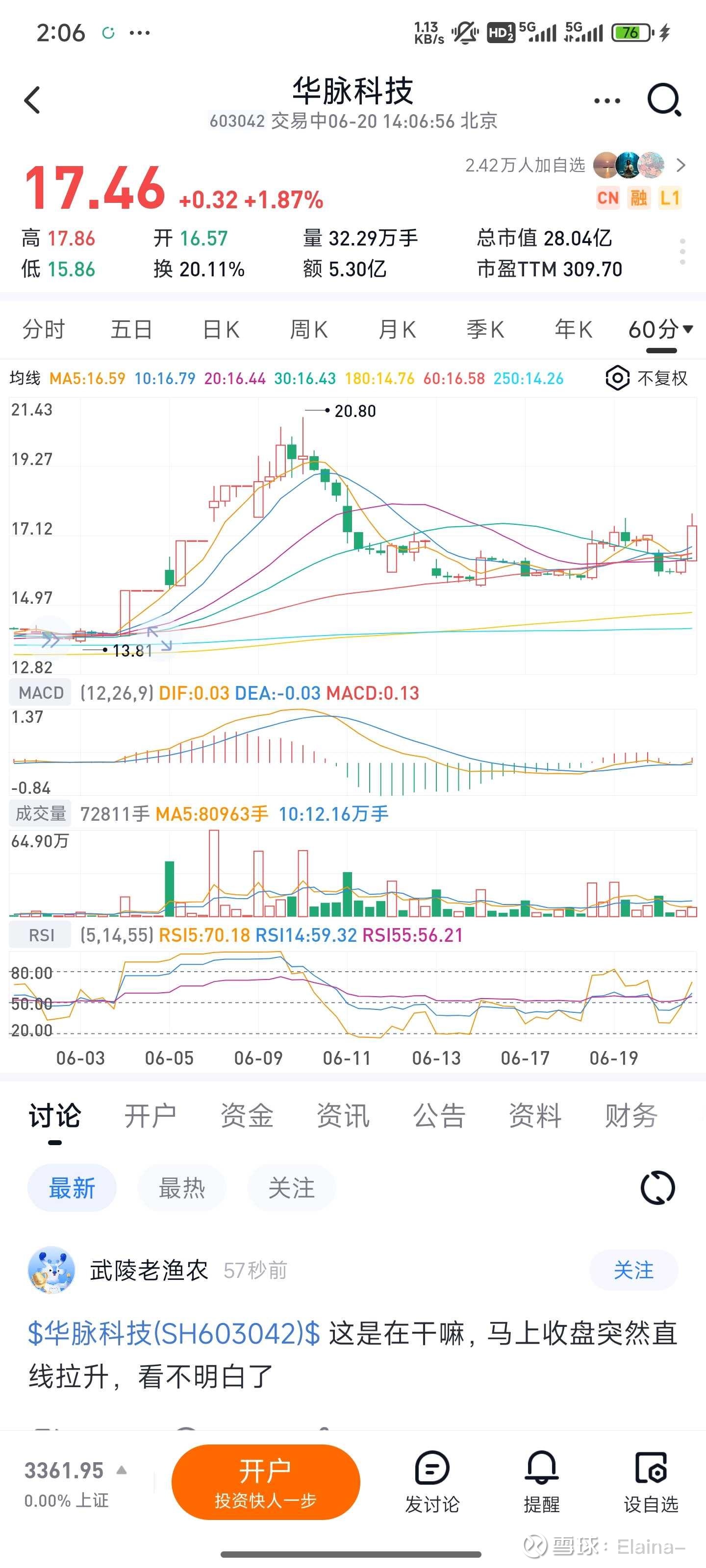Tap the chart fullscreen expand arrows icon
Screen dimensions: 706x1568
(160, 638)
